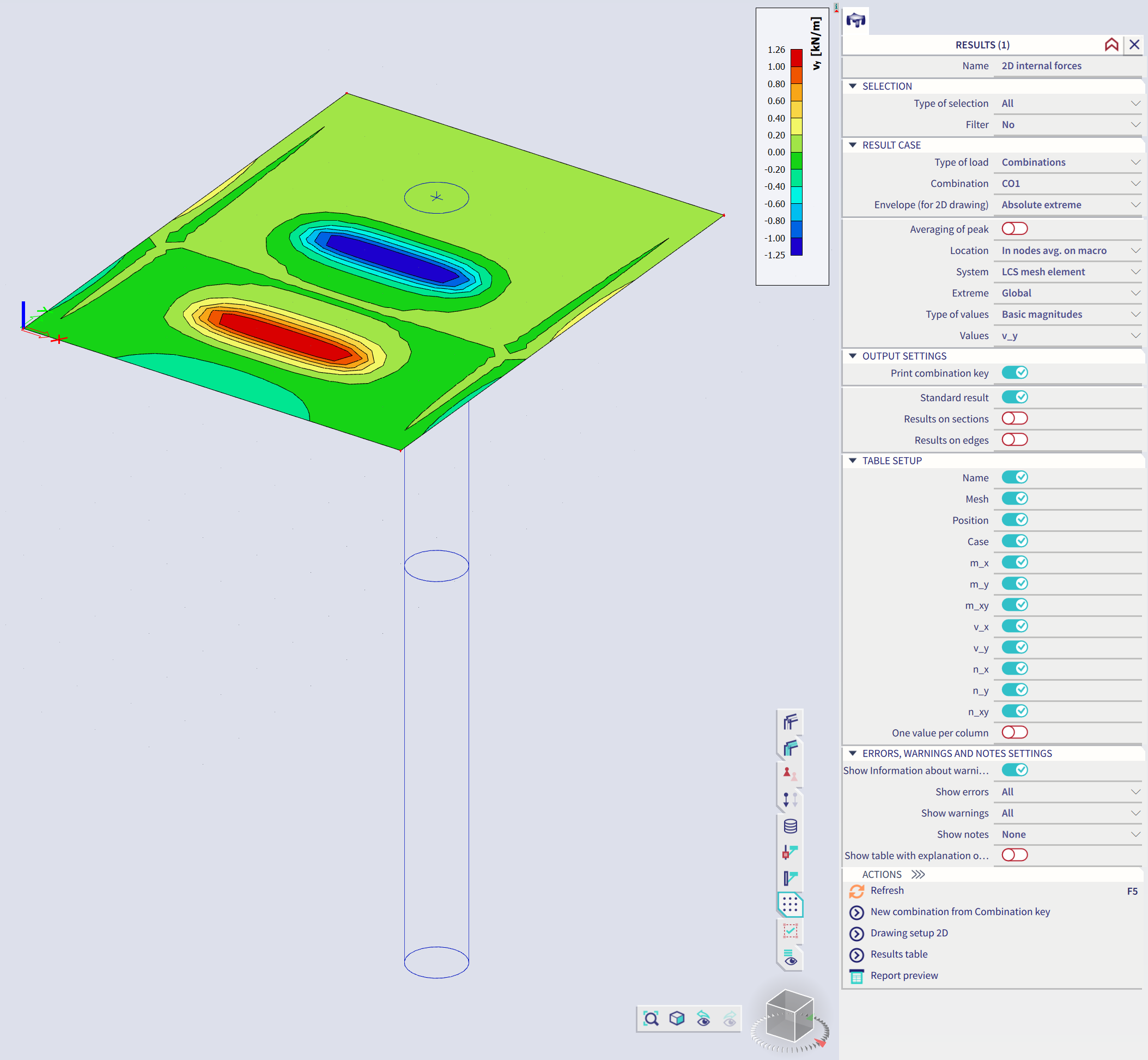Click the red supports display icon
Viewport: 1148px width, 1060px height.
790,773
